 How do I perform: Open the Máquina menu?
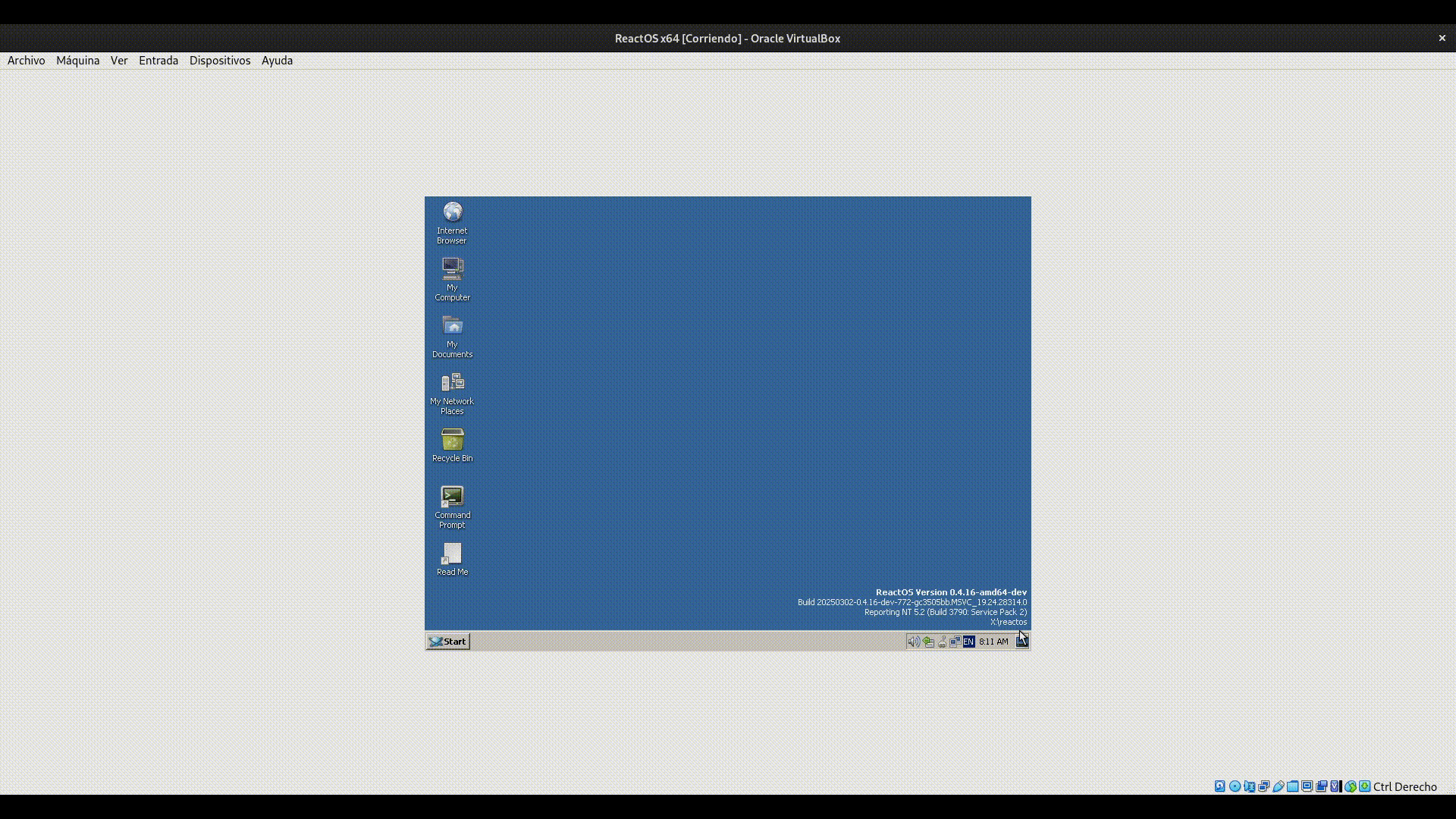tap(77, 61)
